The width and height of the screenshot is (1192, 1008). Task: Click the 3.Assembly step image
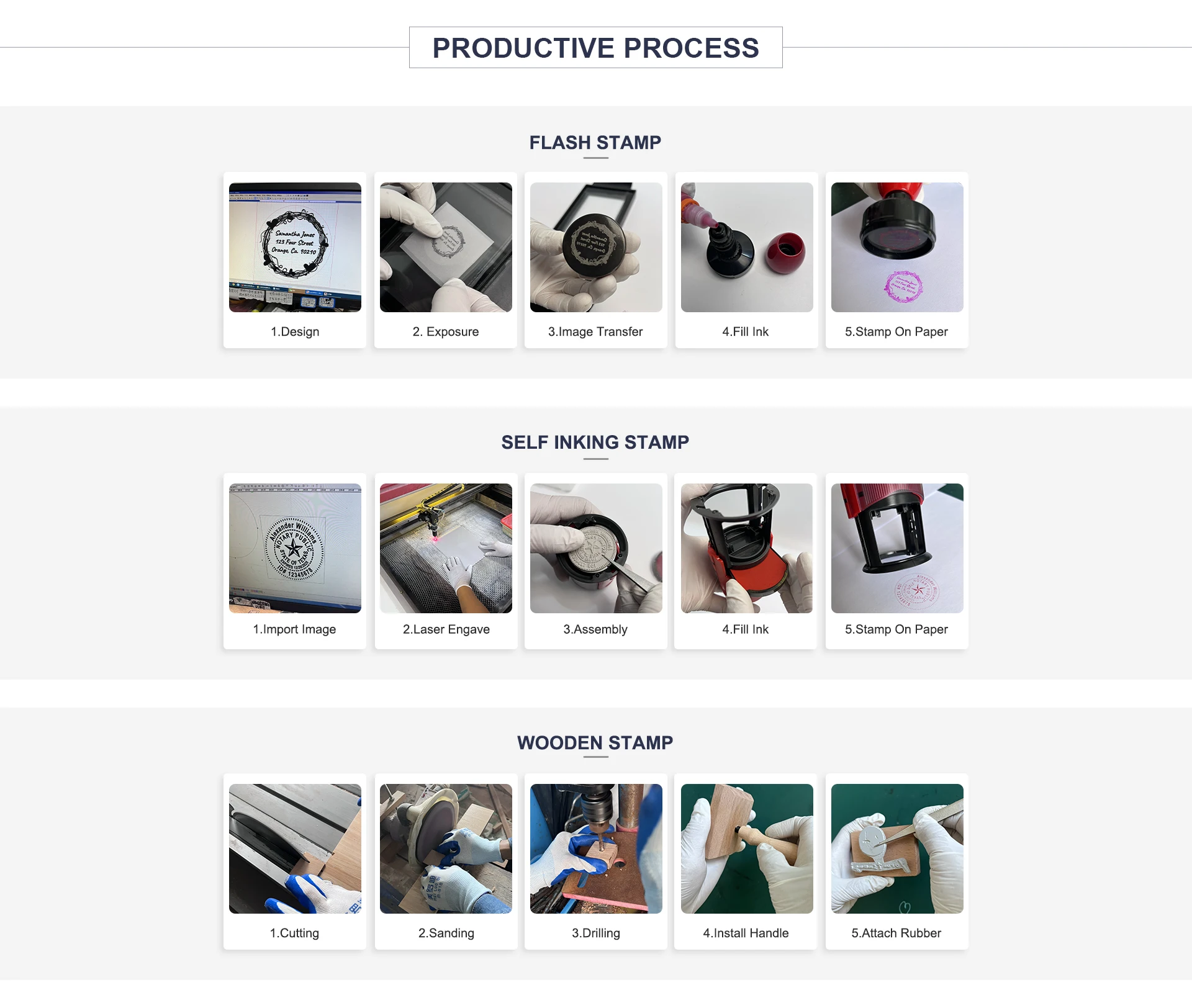coord(596,548)
